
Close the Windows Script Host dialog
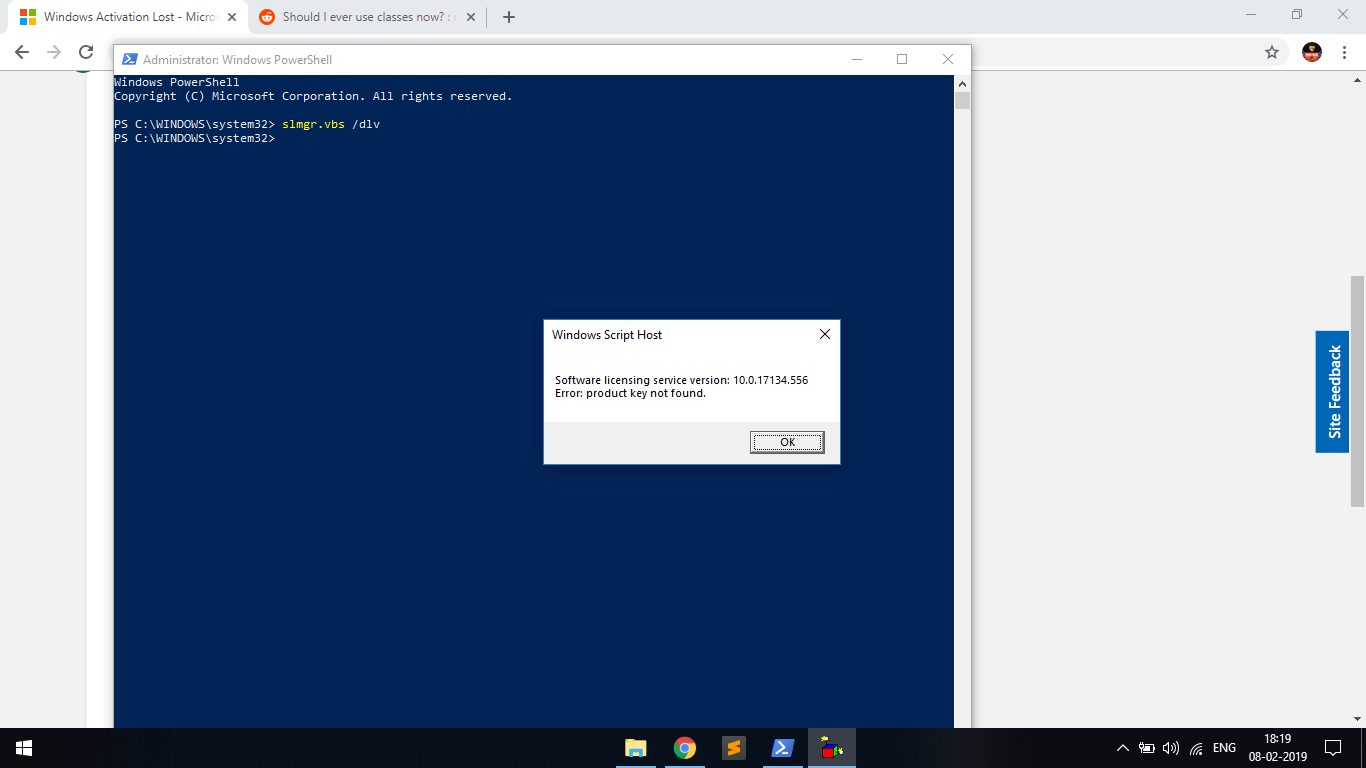[825, 335]
